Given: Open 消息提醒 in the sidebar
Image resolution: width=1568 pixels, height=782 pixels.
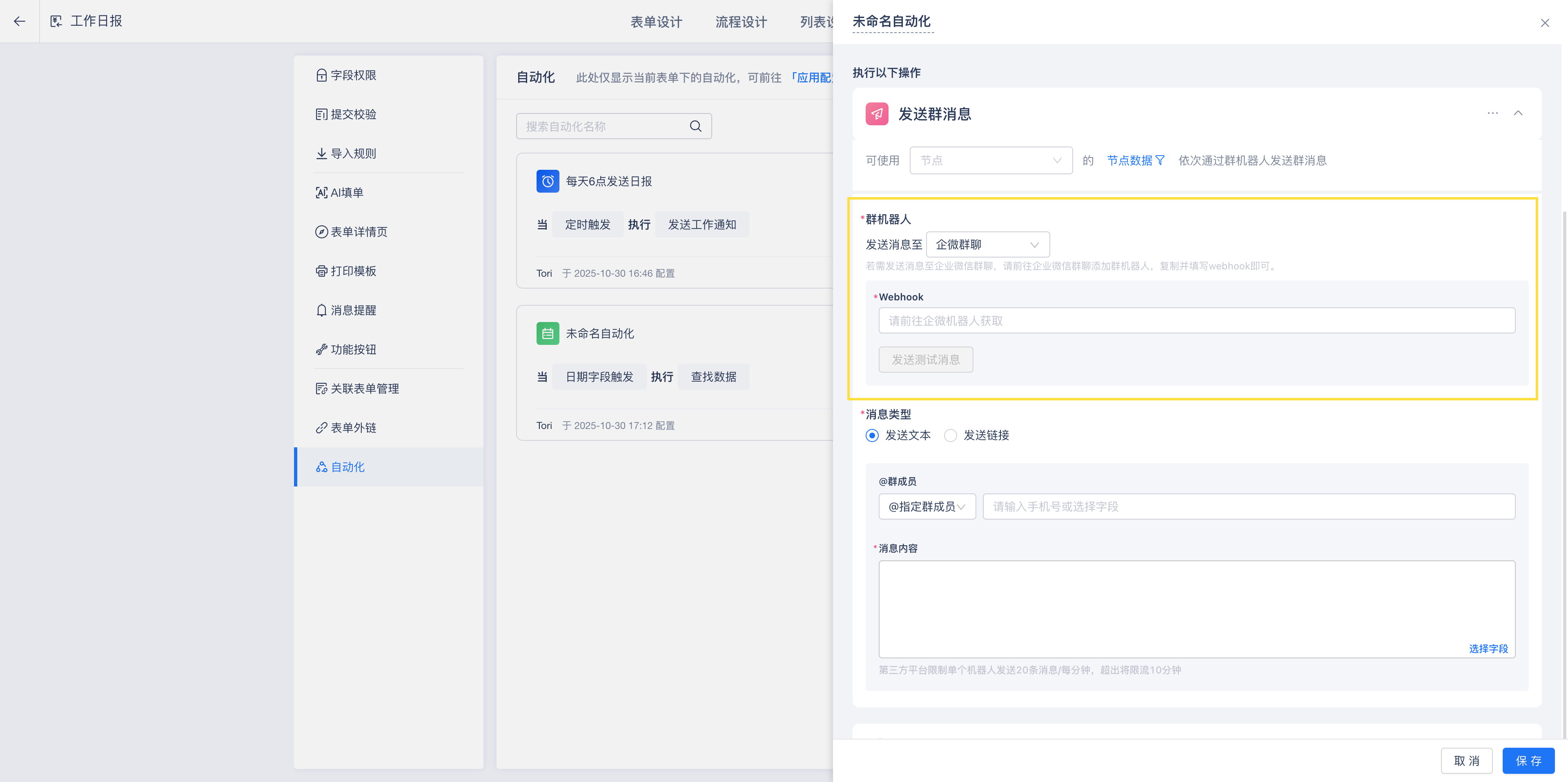Looking at the screenshot, I should click(x=388, y=310).
